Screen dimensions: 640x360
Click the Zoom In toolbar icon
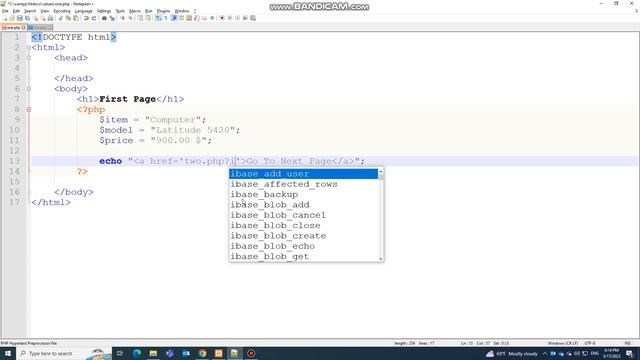click(123, 18)
